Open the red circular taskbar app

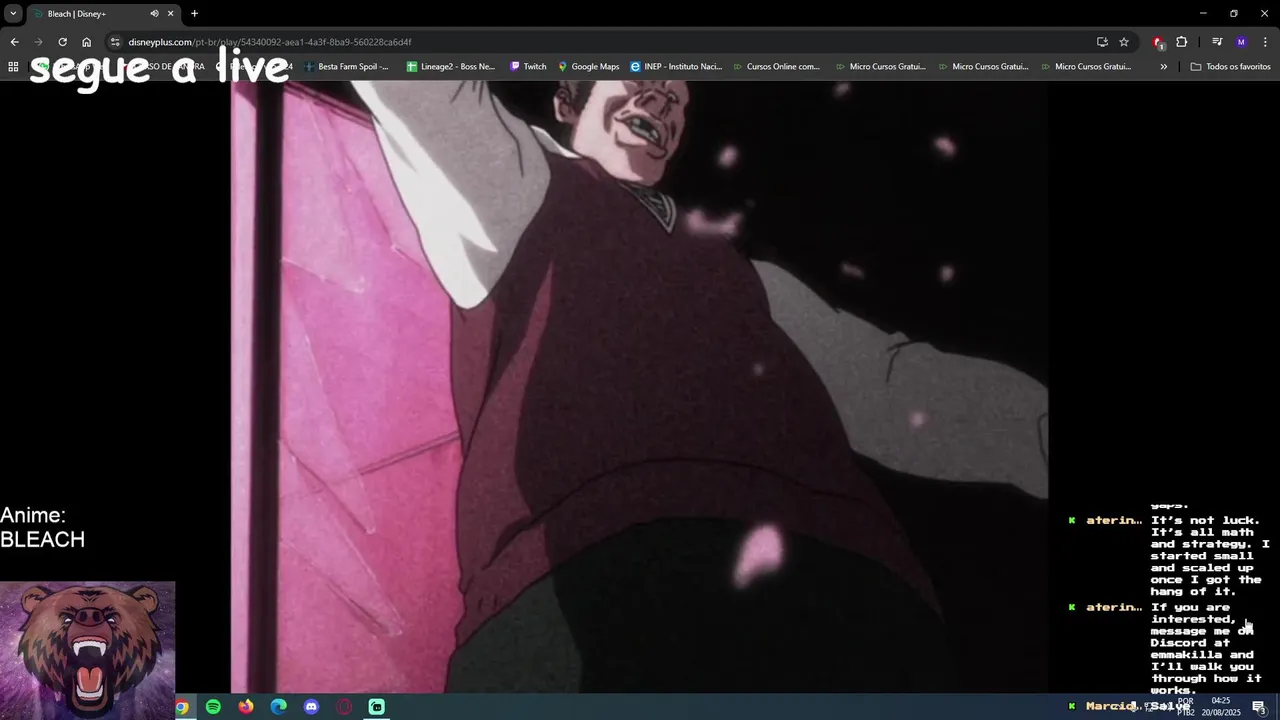click(x=344, y=707)
